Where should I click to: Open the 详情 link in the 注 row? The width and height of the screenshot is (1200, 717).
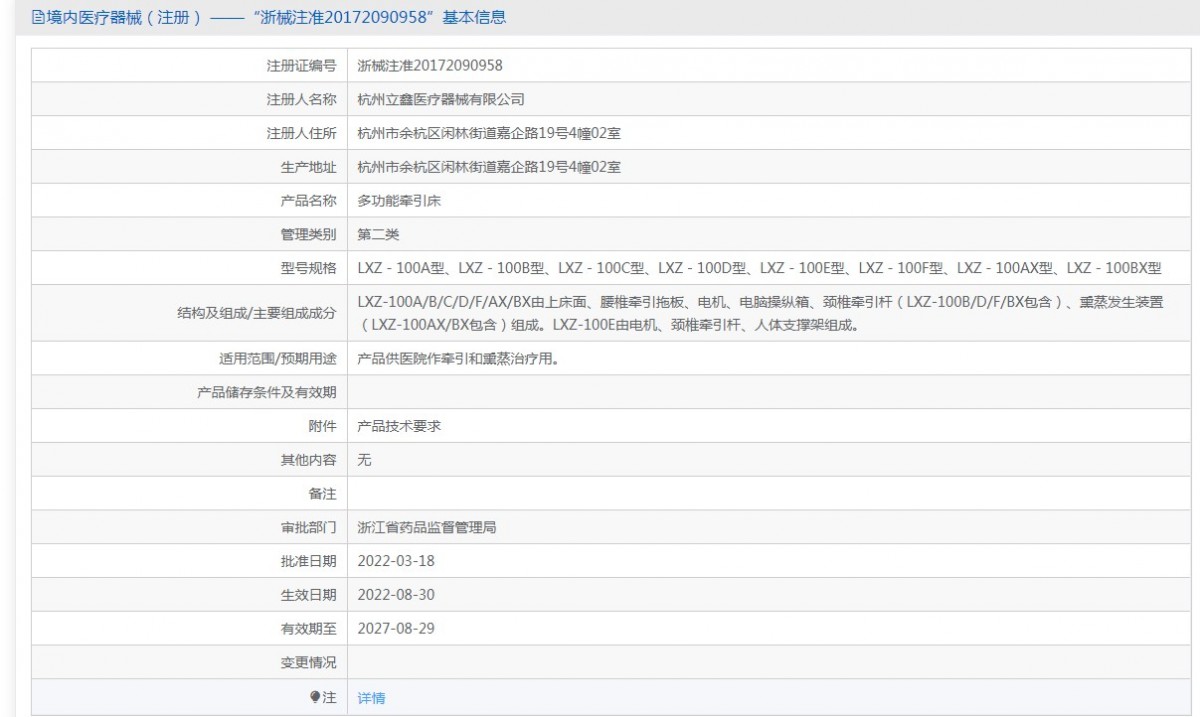pyautogui.click(x=371, y=698)
